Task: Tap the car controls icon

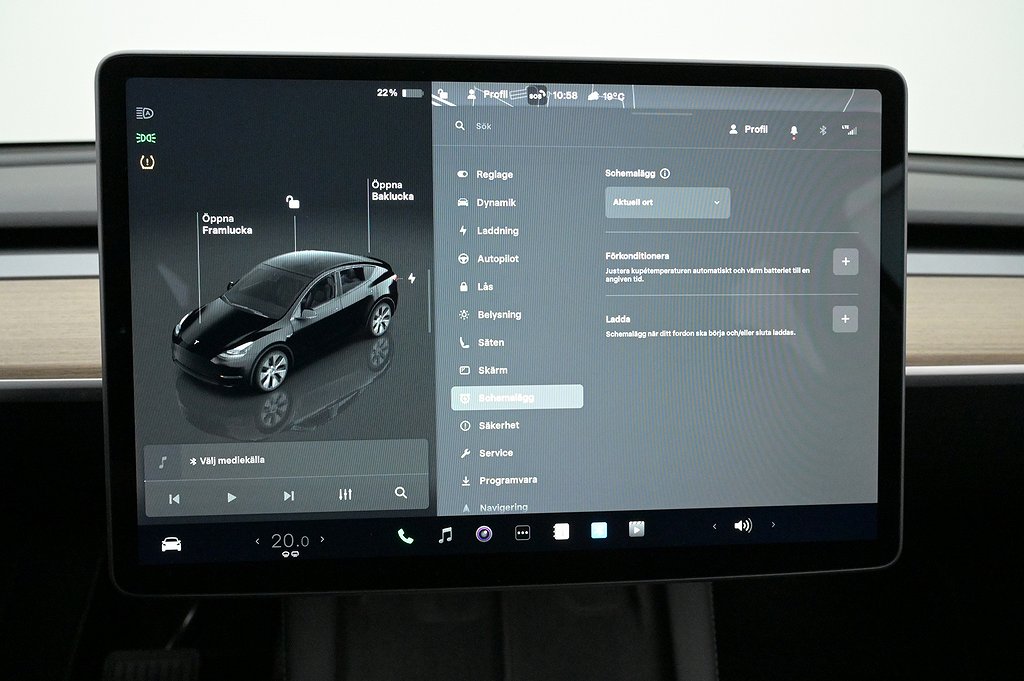Action: (171, 544)
